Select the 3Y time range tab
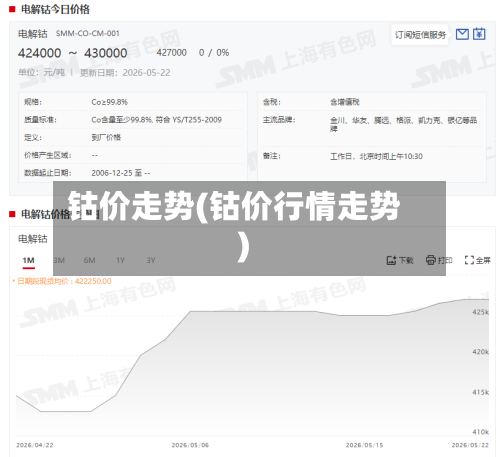The width and height of the screenshot is (500, 457). click(151, 260)
